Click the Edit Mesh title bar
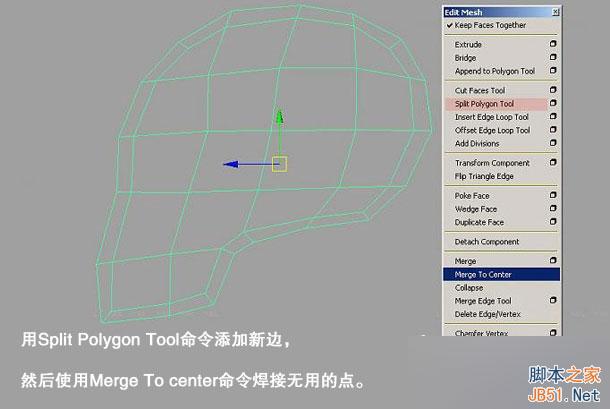Screen dimensions: 610x409 click(x=502, y=12)
